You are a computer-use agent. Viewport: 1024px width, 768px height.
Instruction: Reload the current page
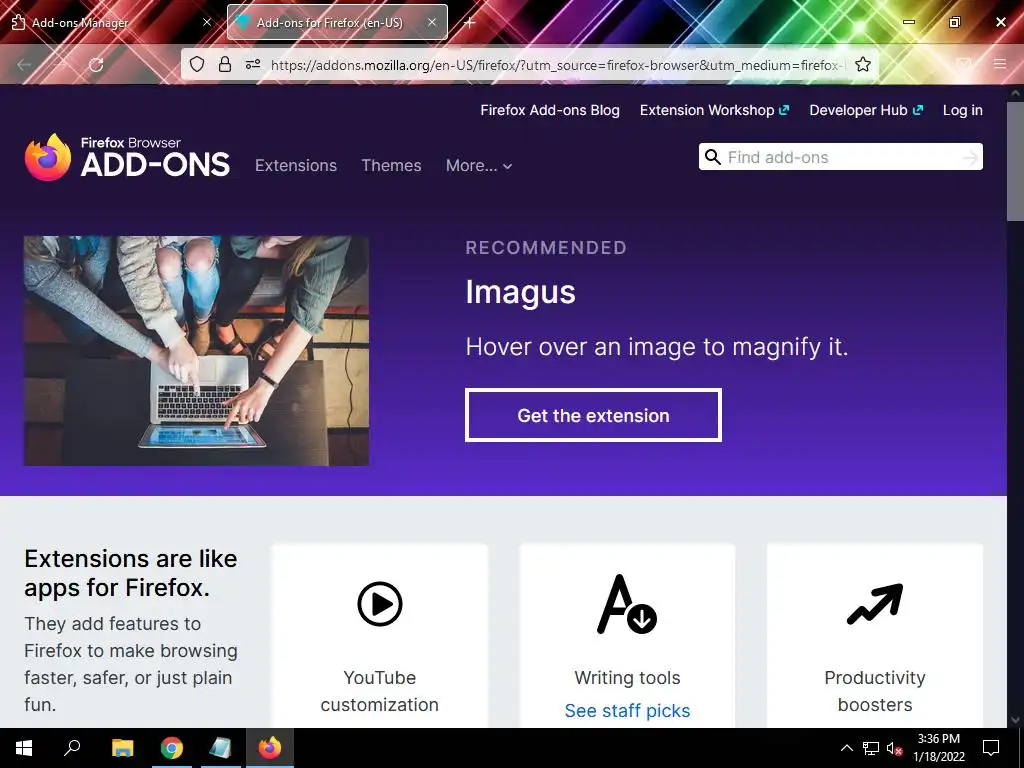(96, 64)
